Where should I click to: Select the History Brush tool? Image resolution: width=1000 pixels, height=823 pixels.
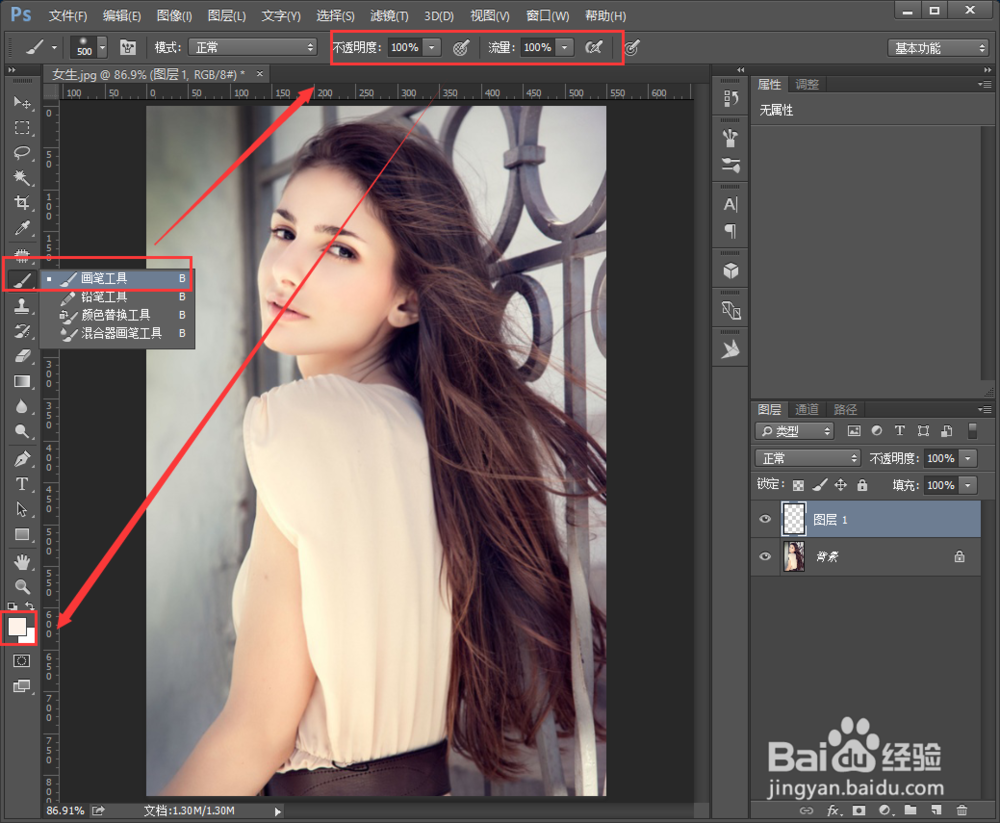coord(22,330)
